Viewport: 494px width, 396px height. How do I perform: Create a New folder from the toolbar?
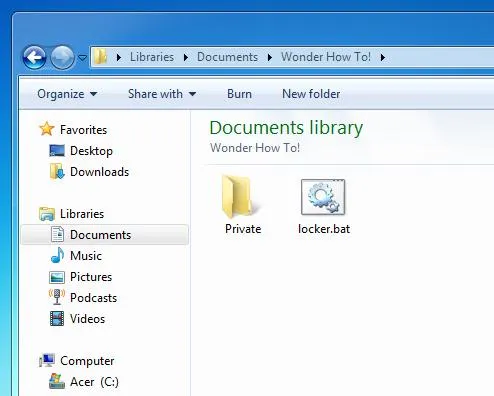tap(311, 94)
